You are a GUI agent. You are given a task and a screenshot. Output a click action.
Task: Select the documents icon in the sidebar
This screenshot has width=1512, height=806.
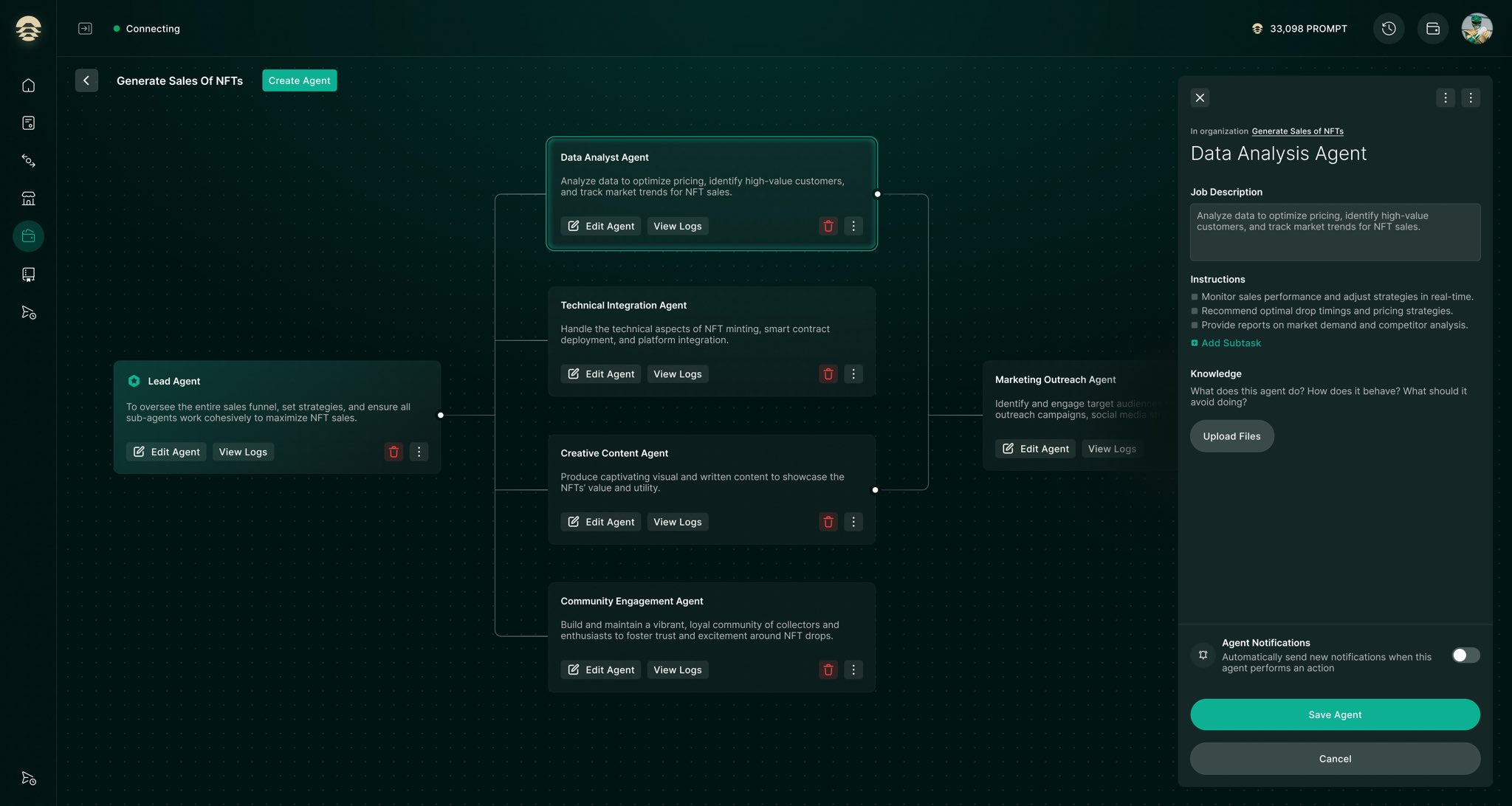[28, 123]
